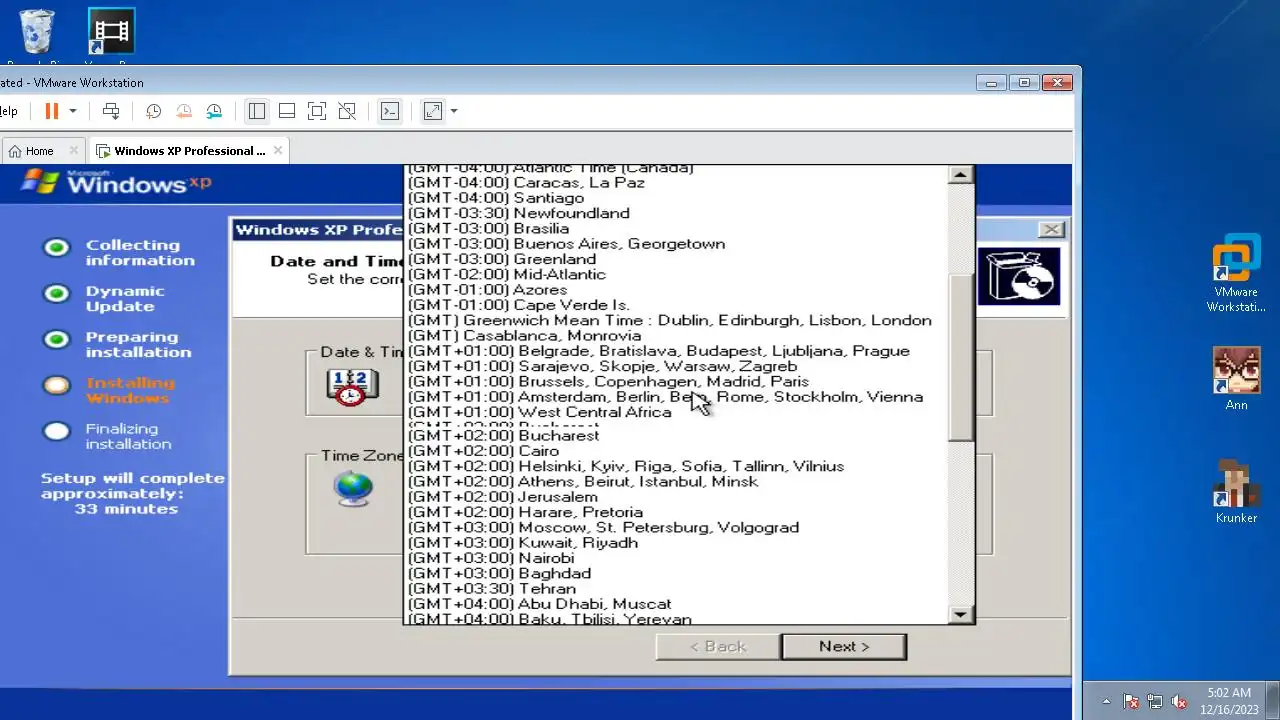Enter full screen mode in VMware
Image resolution: width=1280 pixels, height=720 pixels.
[x=317, y=111]
